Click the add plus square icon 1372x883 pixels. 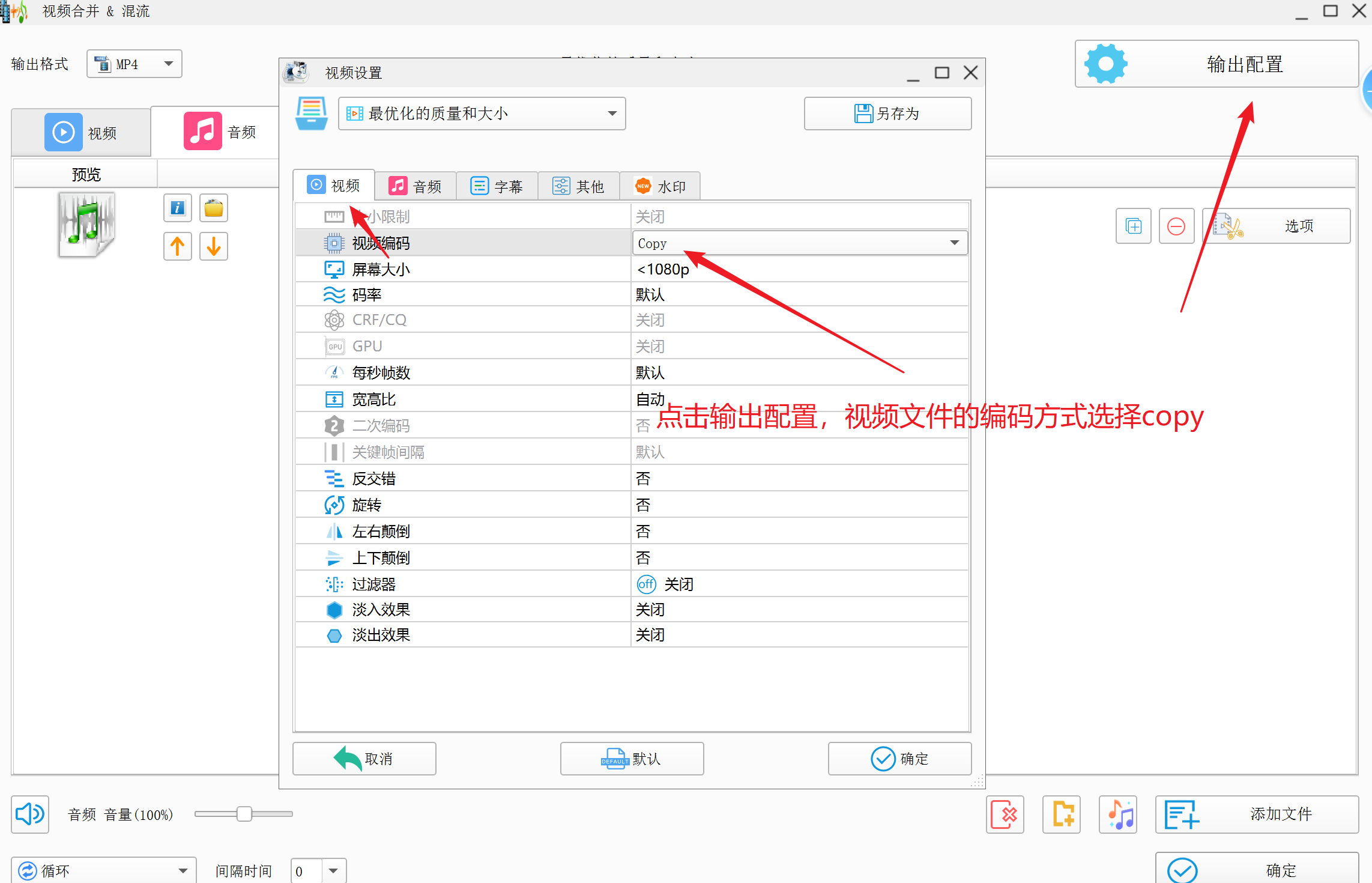click(x=1133, y=226)
